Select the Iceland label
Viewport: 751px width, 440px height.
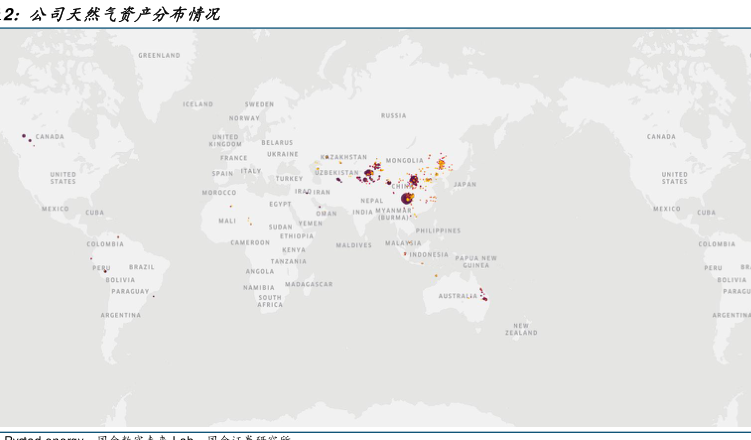pos(198,104)
